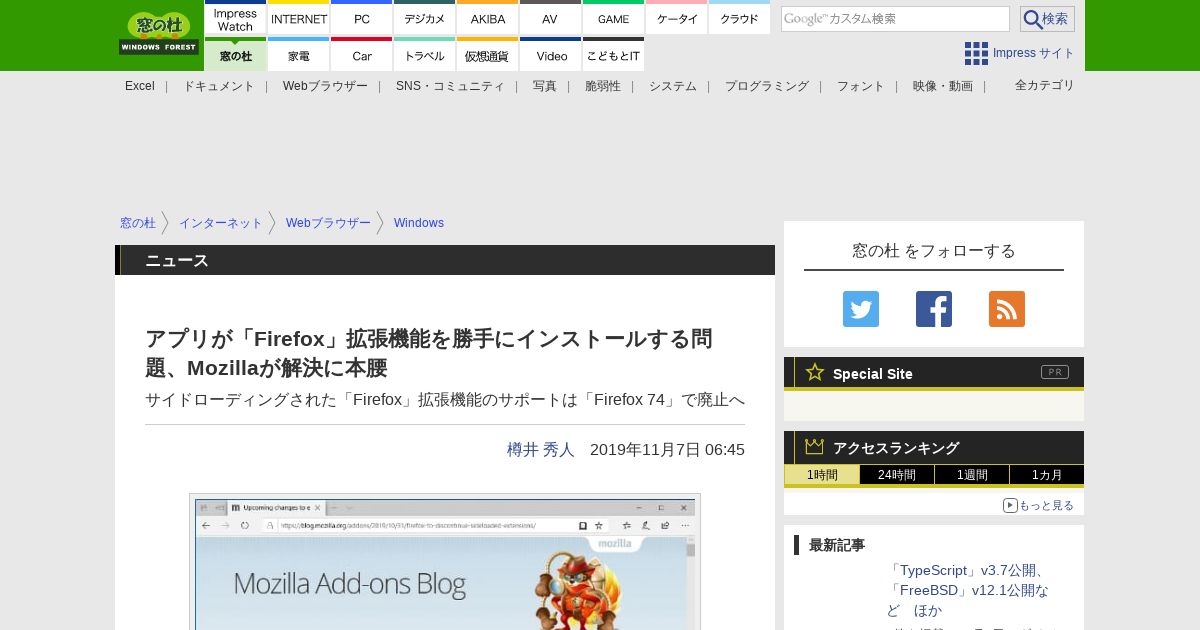Select the 24時間 ranking tab
Image resolution: width=1200 pixels, height=630 pixels.
897,475
